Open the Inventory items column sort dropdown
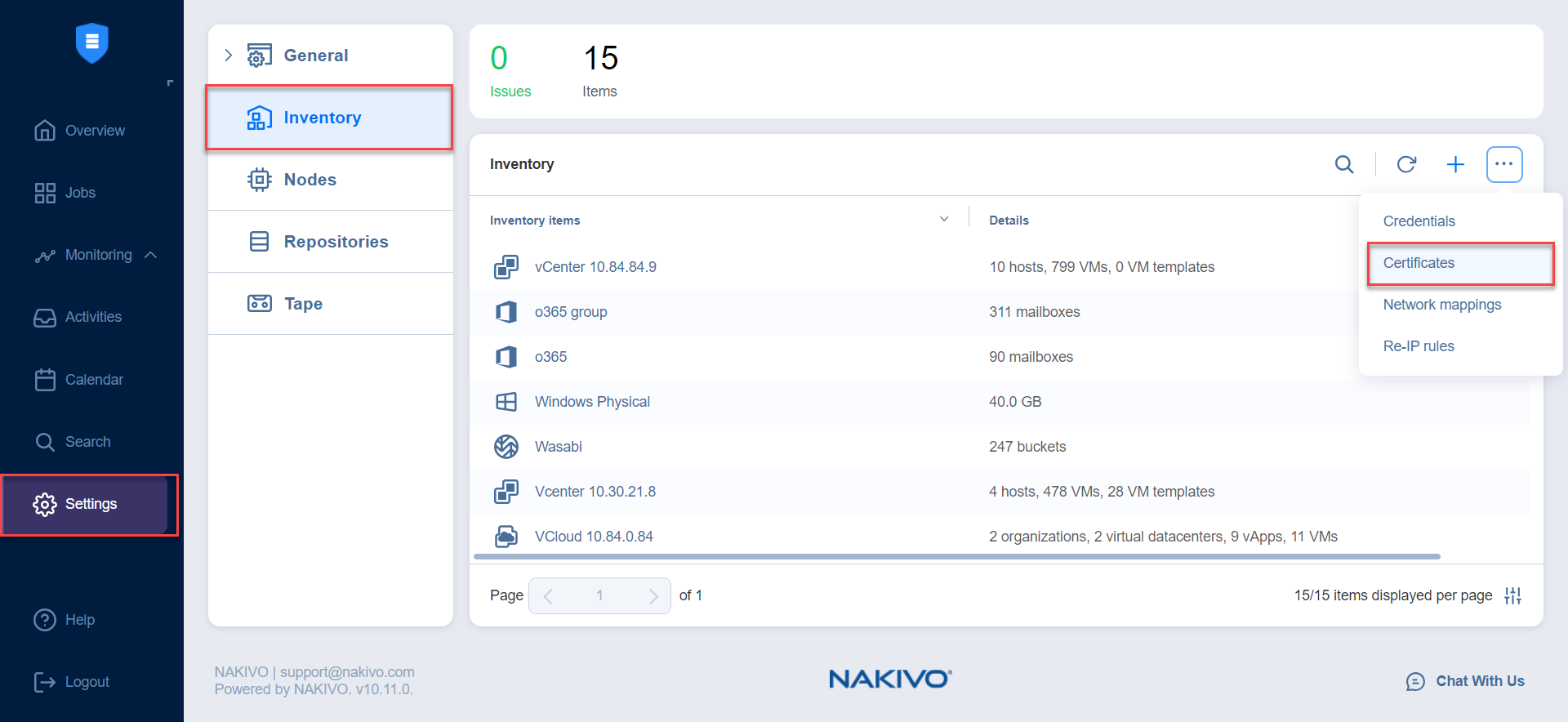This screenshot has height=722, width=1568. pos(944,220)
